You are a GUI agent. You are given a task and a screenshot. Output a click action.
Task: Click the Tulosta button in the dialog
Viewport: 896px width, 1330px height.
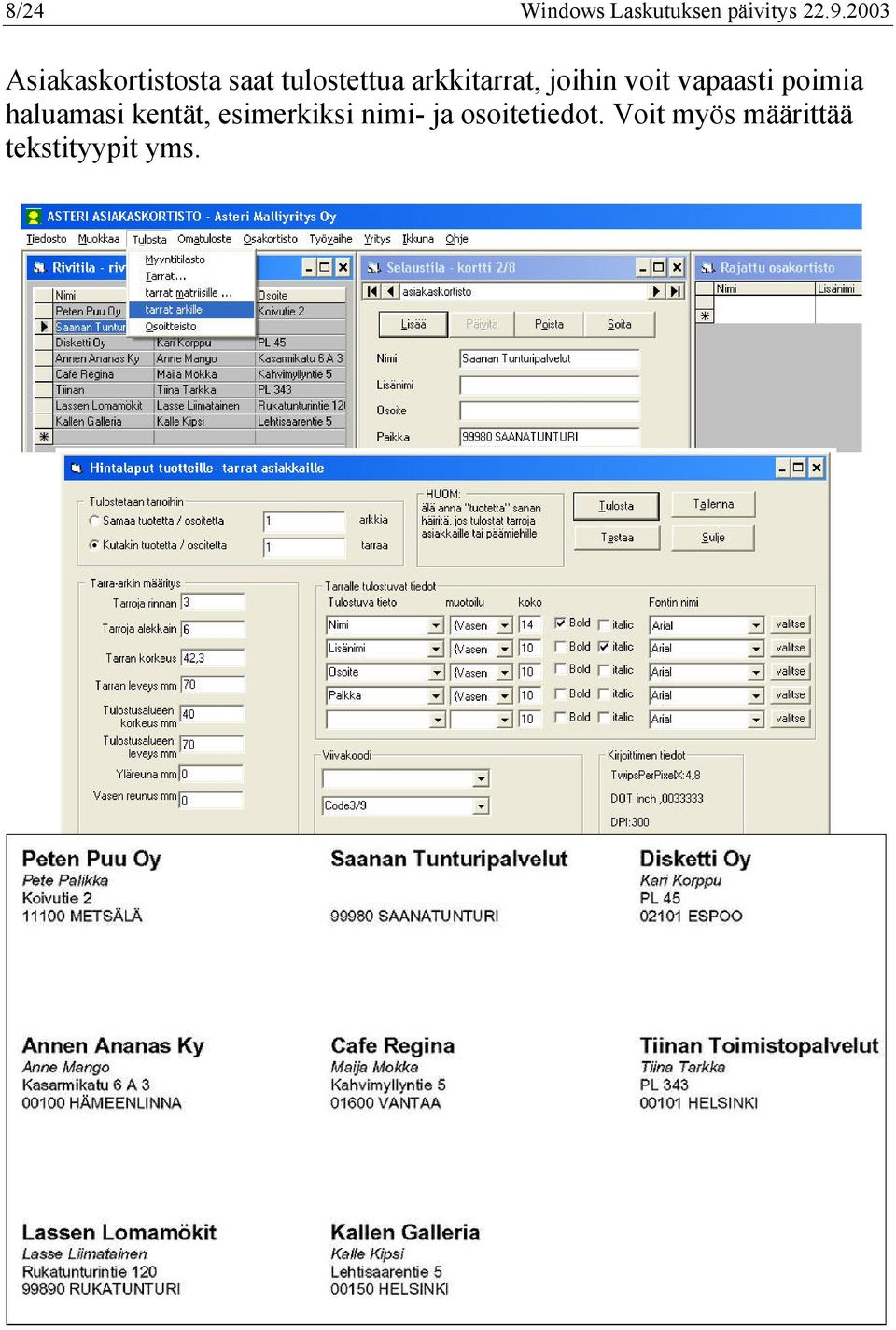[x=616, y=506]
